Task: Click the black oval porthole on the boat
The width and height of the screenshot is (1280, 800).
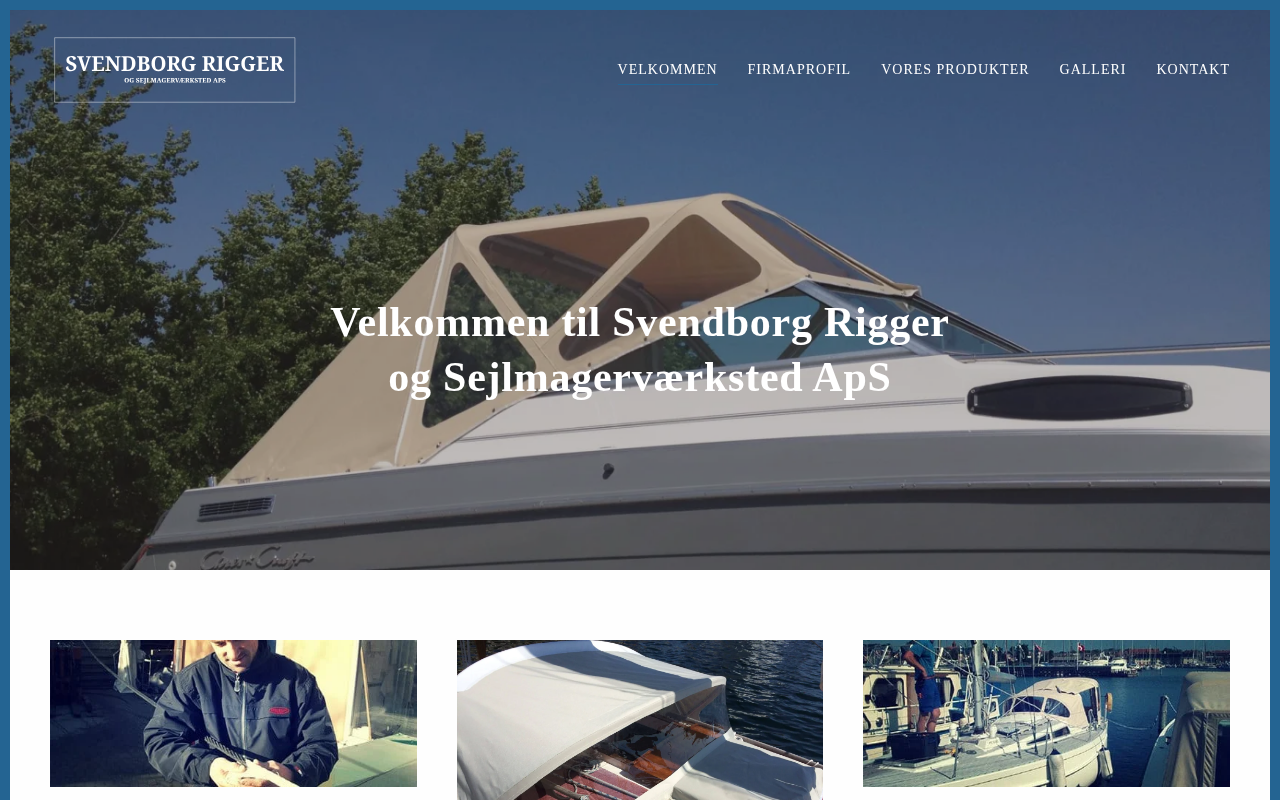Action: click(1079, 399)
